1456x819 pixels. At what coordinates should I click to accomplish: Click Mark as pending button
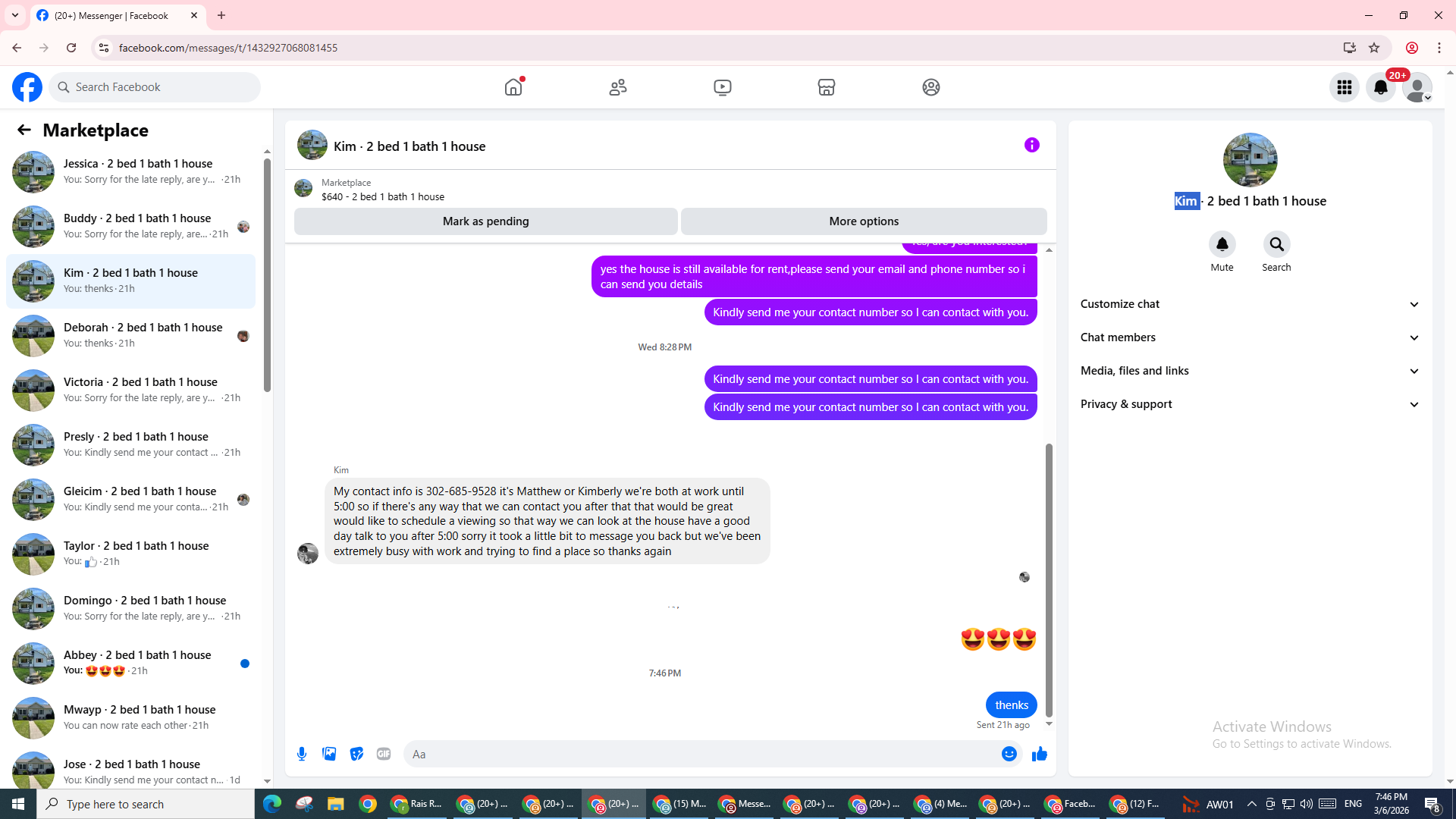[485, 221]
